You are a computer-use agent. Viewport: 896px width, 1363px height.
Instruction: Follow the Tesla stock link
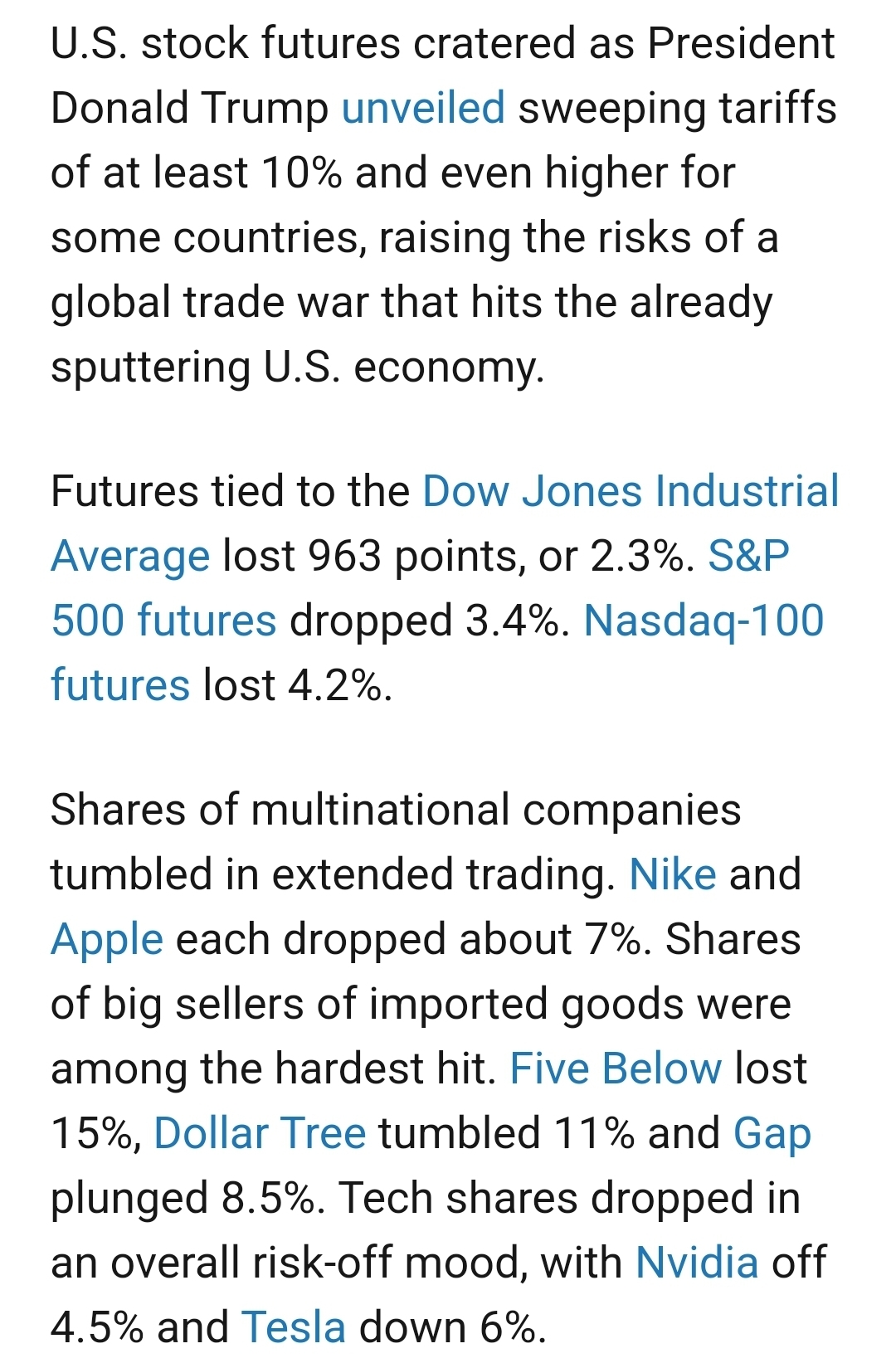pyautogui.click(x=293, y=1327)
